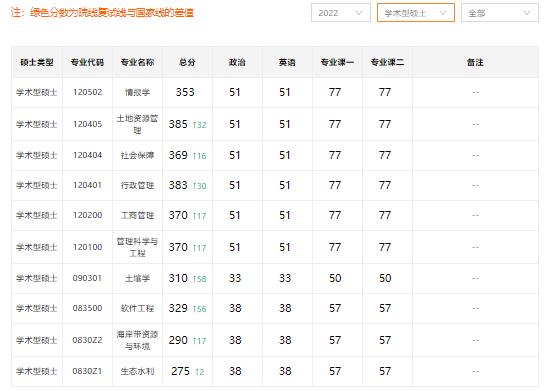Click the 政治 column header

pyautogui.click(x=237, y=63)
